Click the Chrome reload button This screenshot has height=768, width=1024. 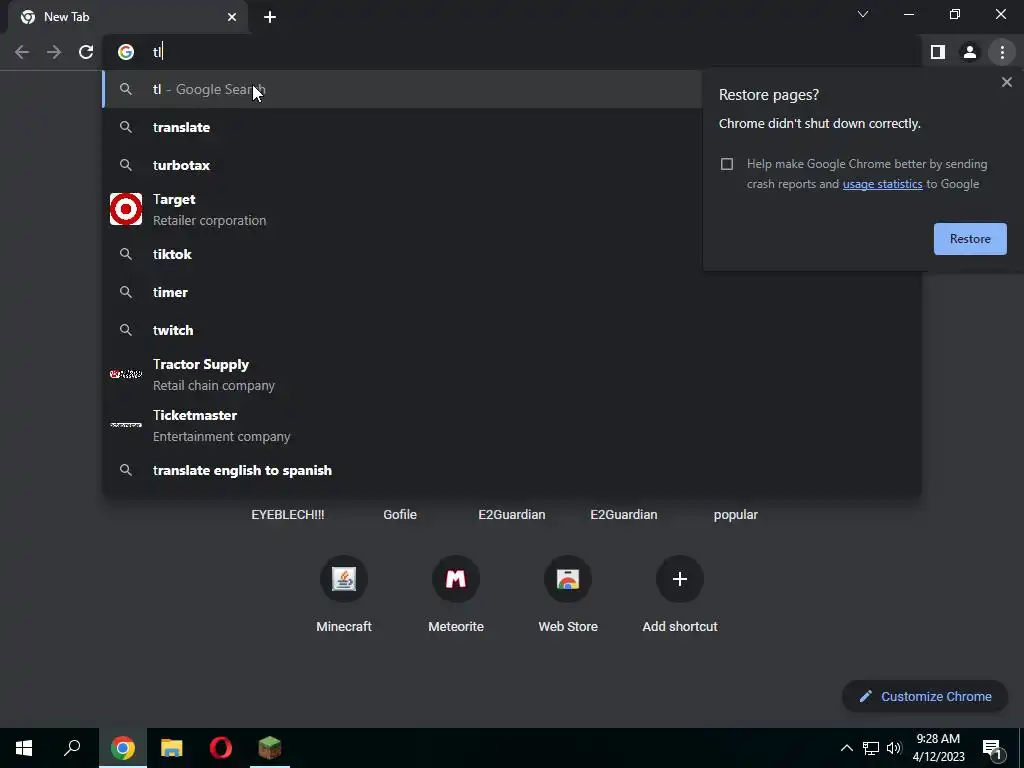pyautogui.click(x=86, y=52)
